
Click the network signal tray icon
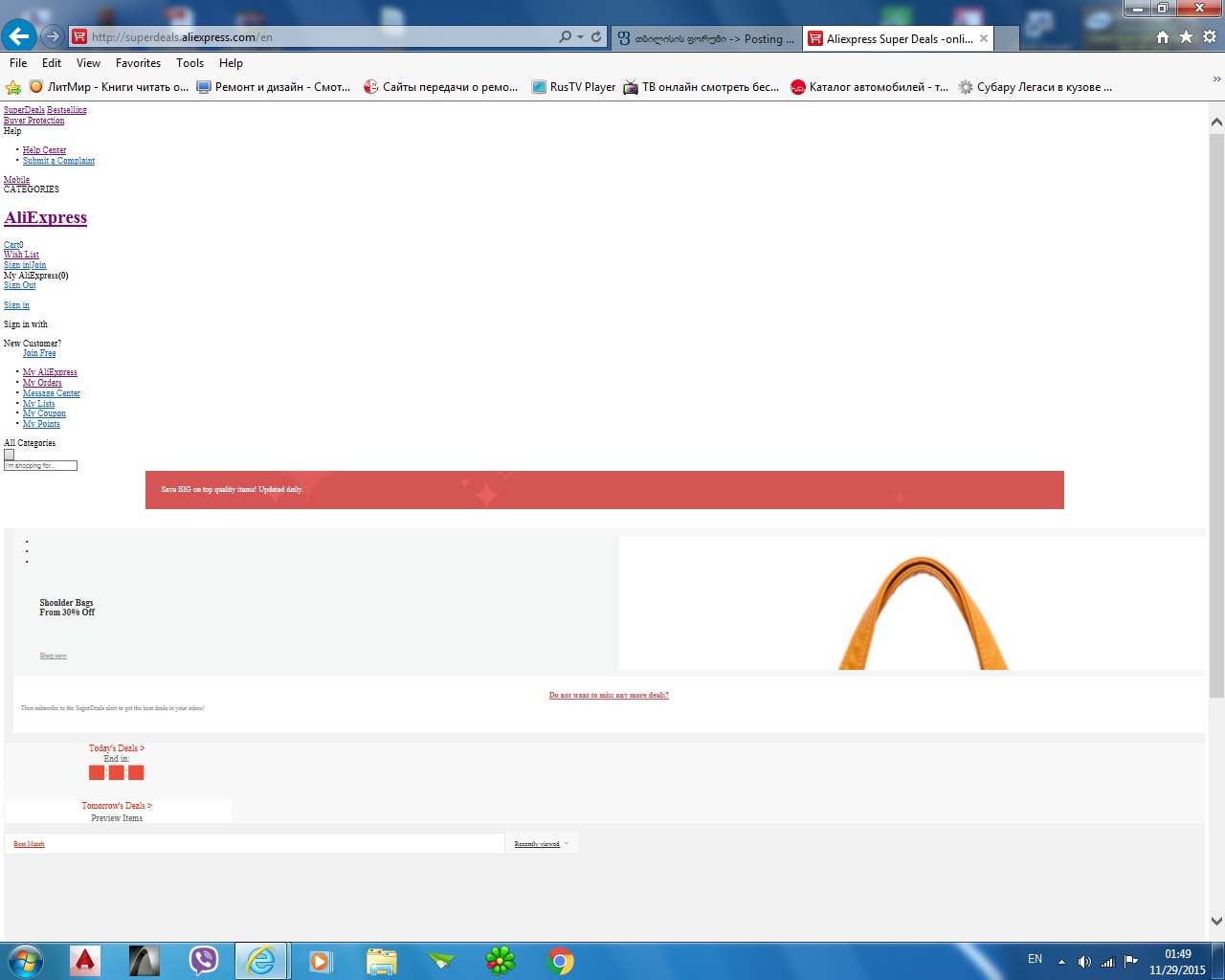click(x=1108, y=962)
